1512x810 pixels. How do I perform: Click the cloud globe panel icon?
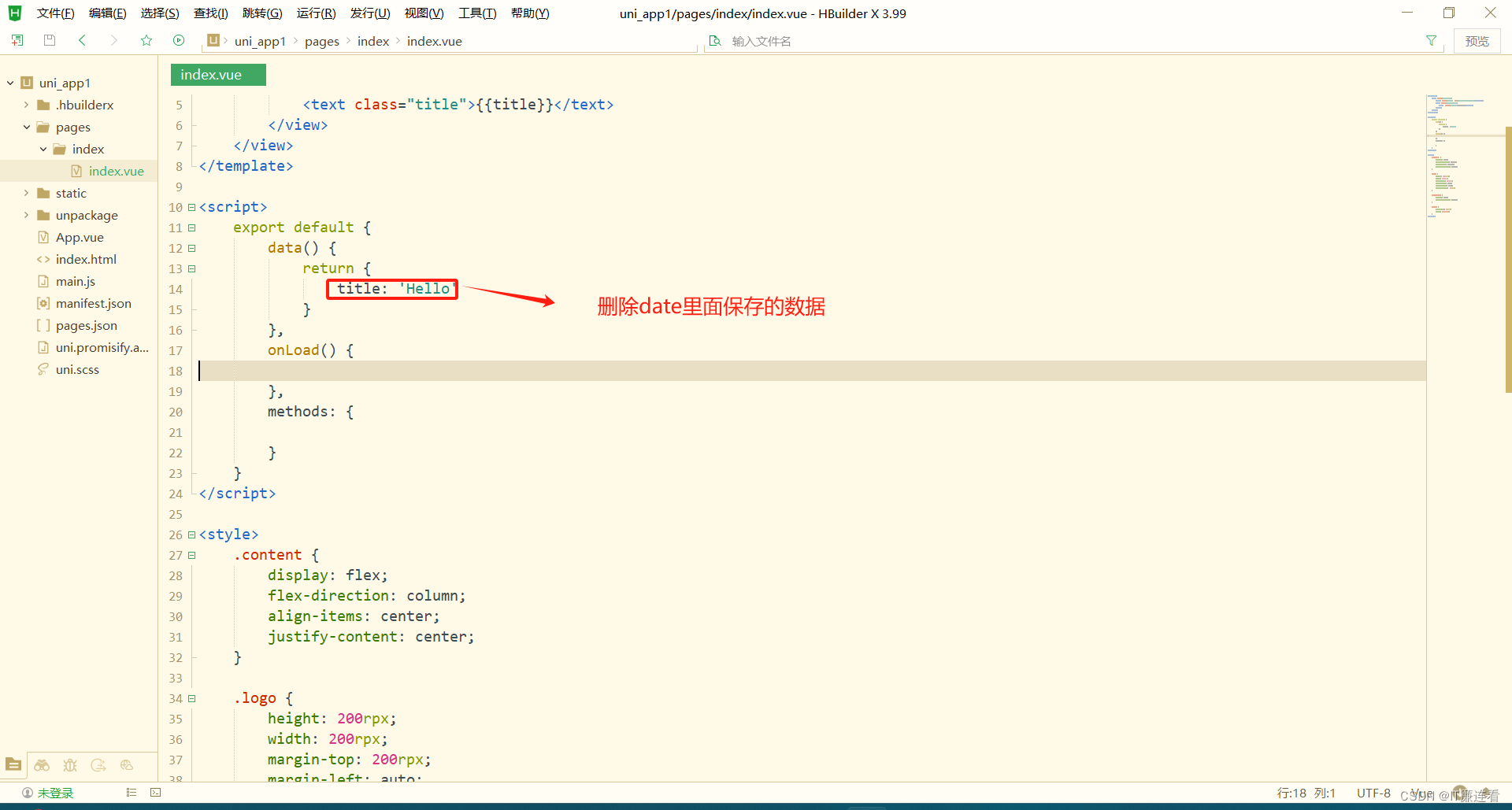pos(127,764)
